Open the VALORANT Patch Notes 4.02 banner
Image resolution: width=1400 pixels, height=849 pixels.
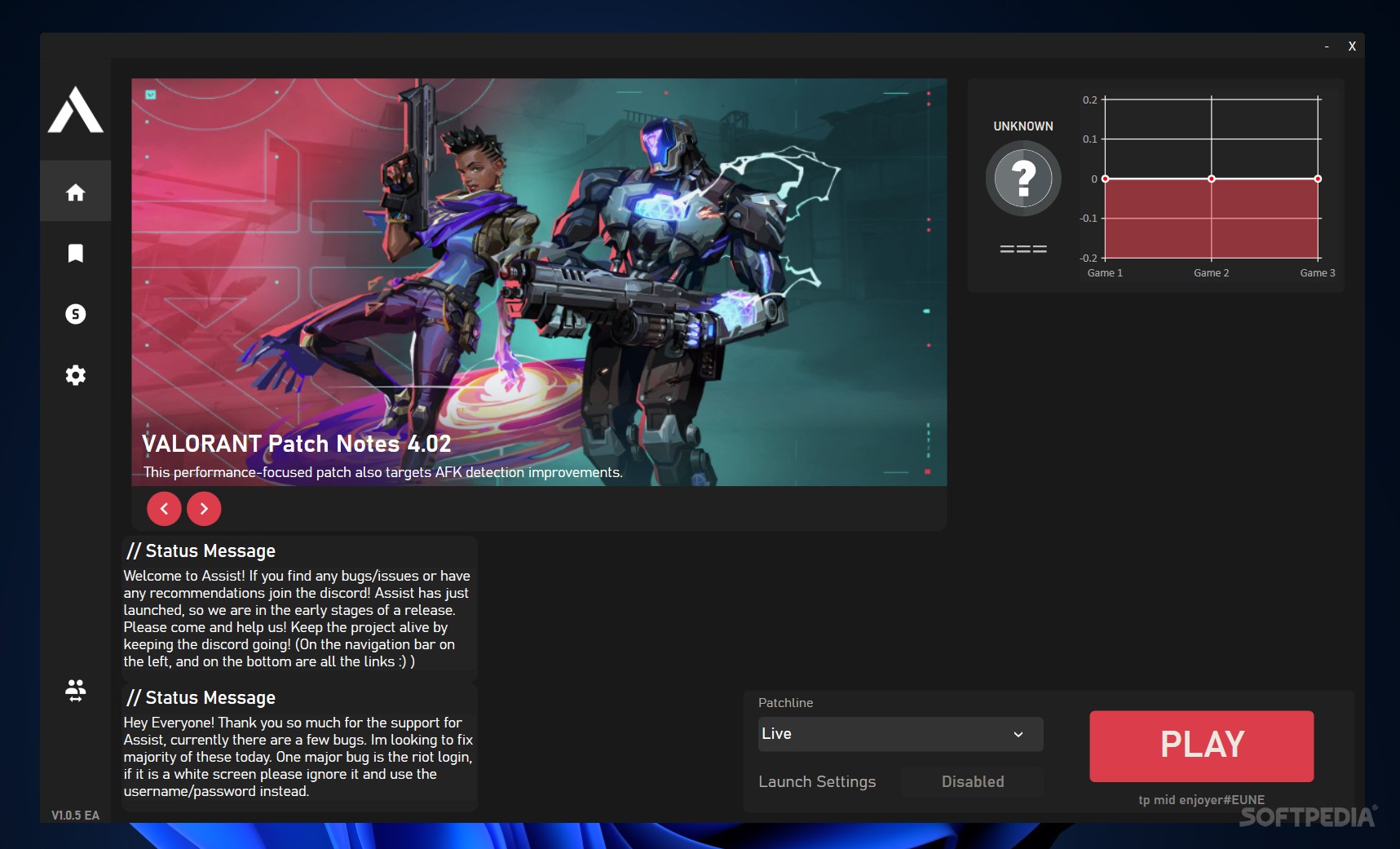(x=539, y=282)
